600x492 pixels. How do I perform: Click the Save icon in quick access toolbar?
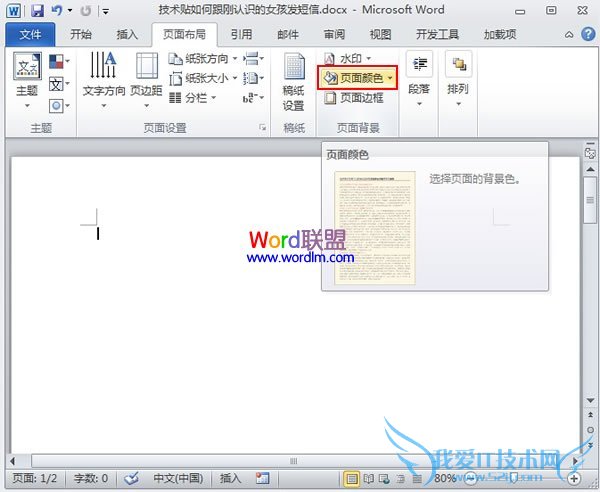pyautogui.click(x=37, y=10)
